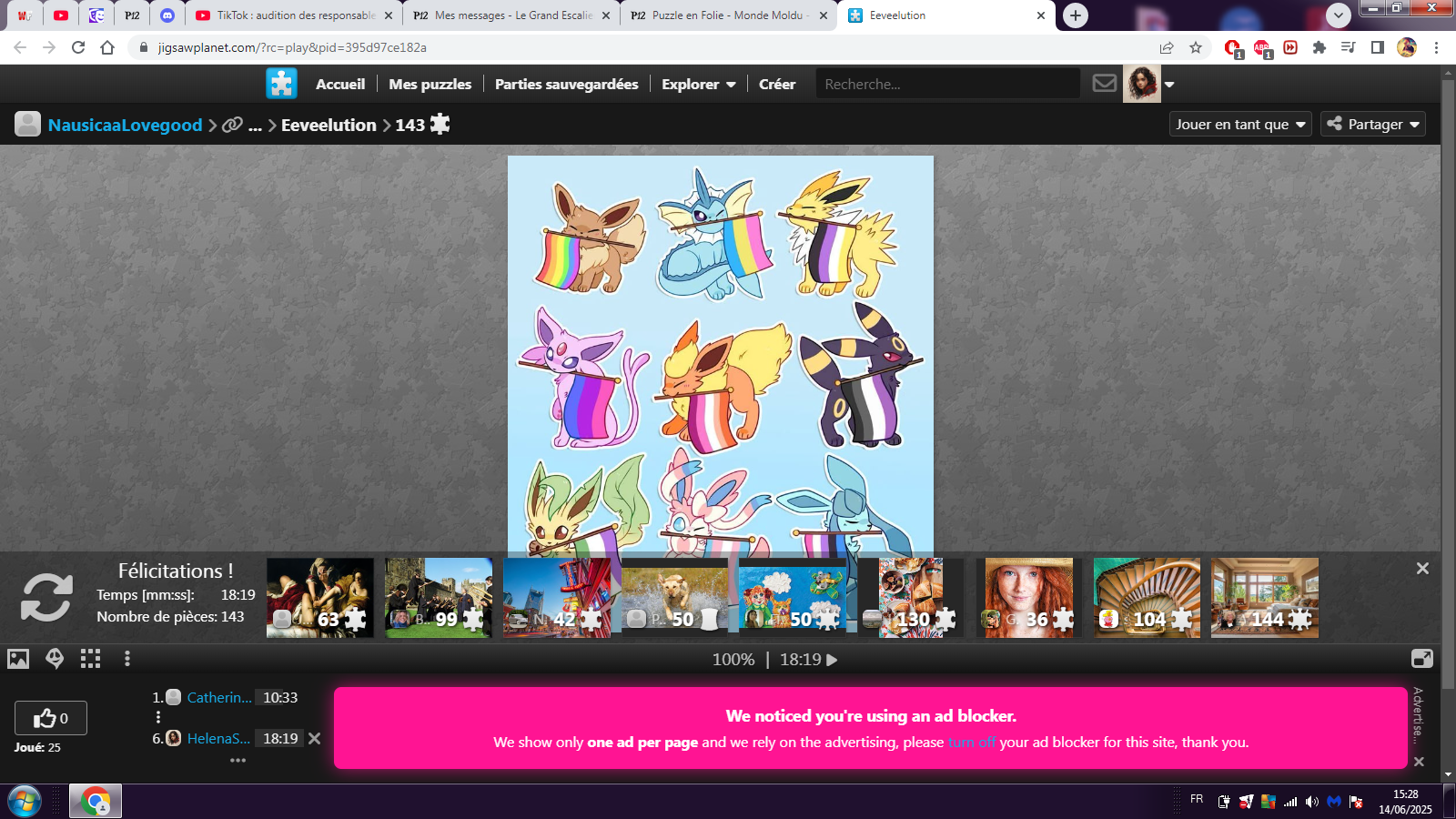Open the messages envelope icon
The image size is (1456, 819).
[x=1104, y=84]
